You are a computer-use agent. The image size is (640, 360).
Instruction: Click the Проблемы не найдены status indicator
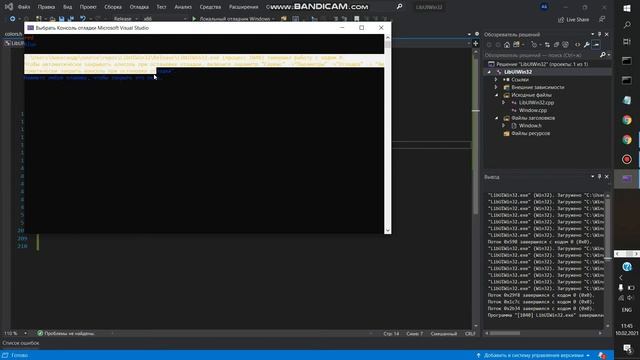pos(66,333)
